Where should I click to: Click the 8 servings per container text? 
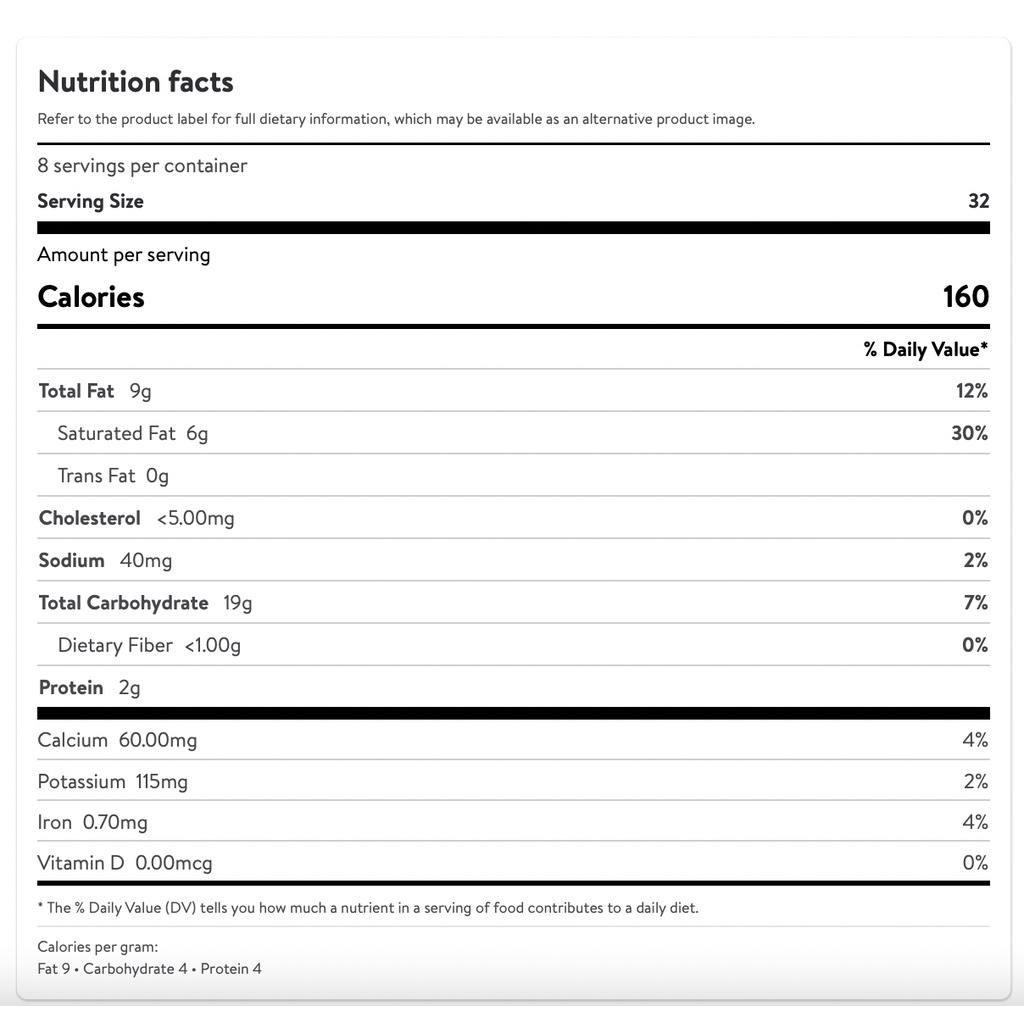[142, 166]
